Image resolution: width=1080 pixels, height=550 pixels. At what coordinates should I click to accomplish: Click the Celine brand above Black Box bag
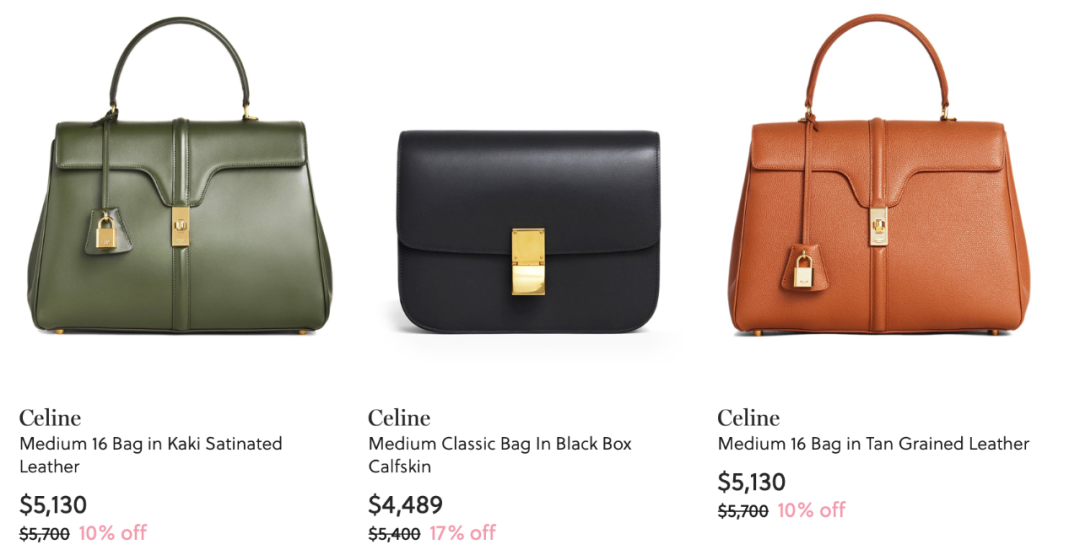[x=399, y=418]
